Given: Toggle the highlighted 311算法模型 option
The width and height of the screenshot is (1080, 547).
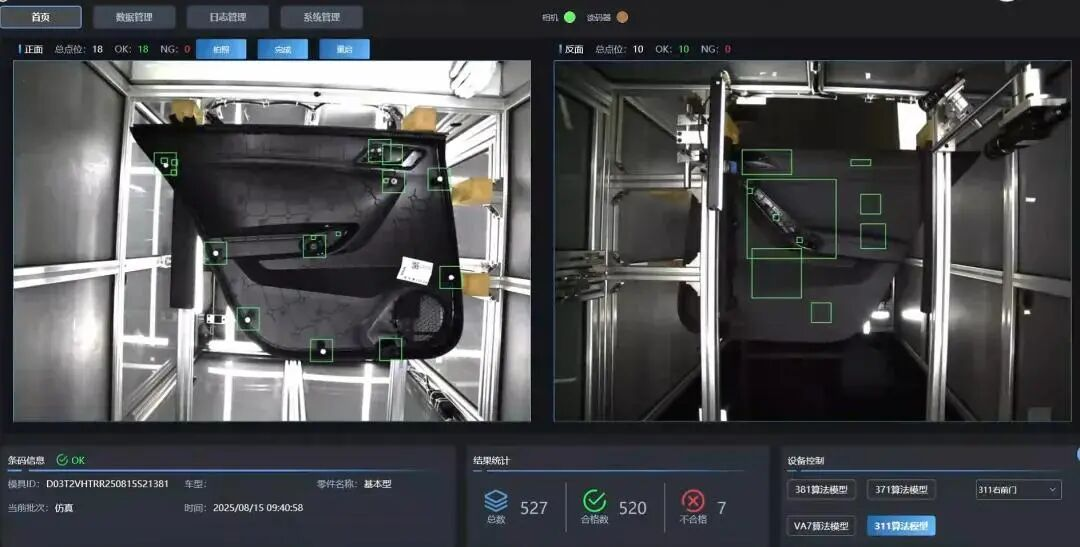Looking at the screenshot, I should (x=901, y=526).
